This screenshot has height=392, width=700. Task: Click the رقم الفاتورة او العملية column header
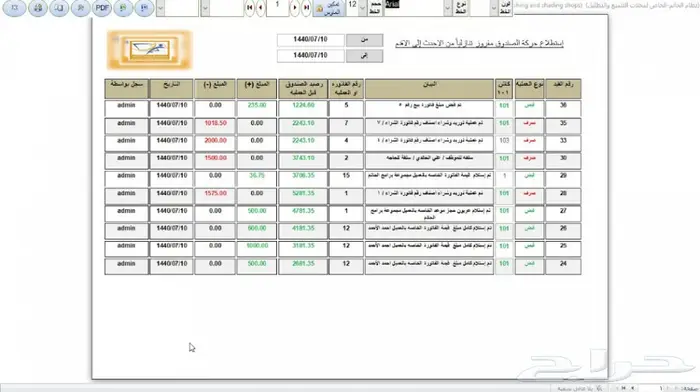(346, 89)
